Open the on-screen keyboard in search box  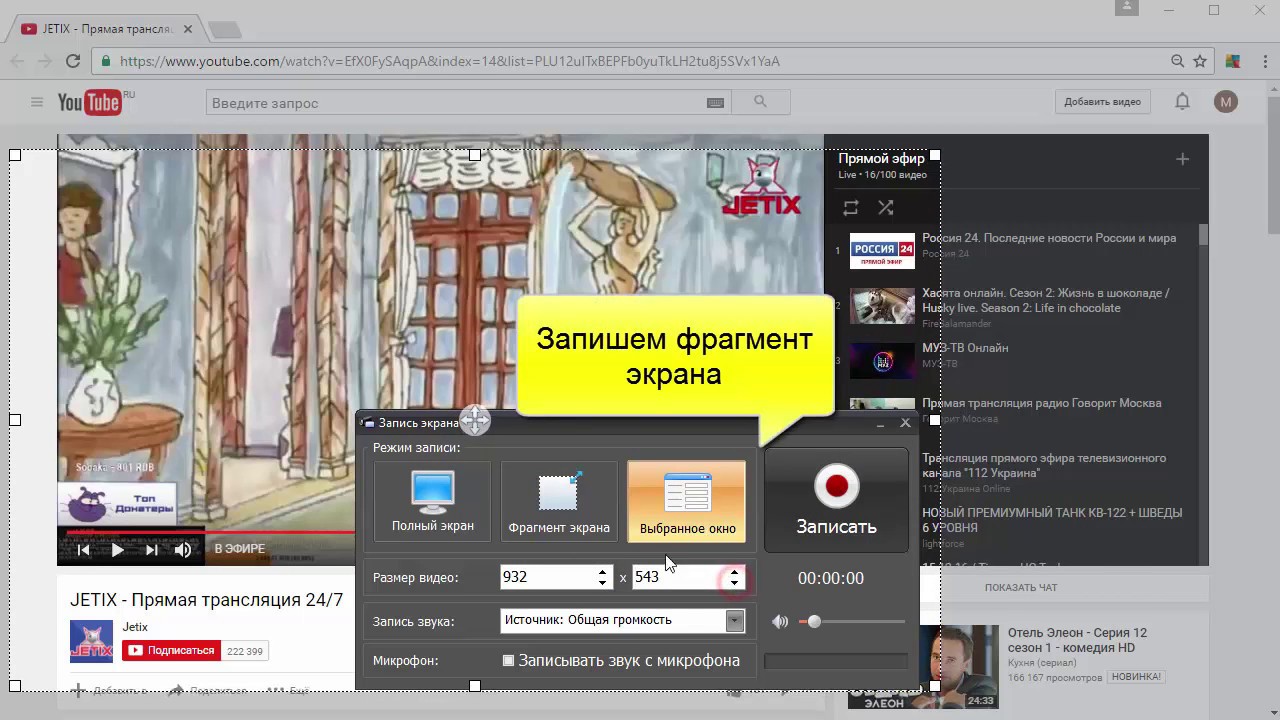pos(715,102)
